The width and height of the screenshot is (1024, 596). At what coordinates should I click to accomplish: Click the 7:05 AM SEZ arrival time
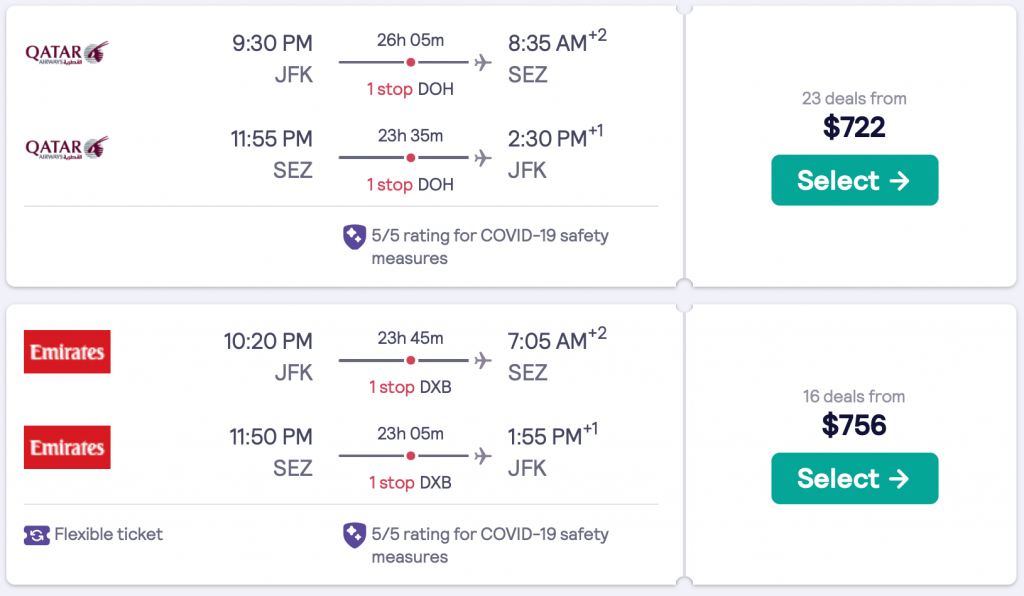coord(546,342)
